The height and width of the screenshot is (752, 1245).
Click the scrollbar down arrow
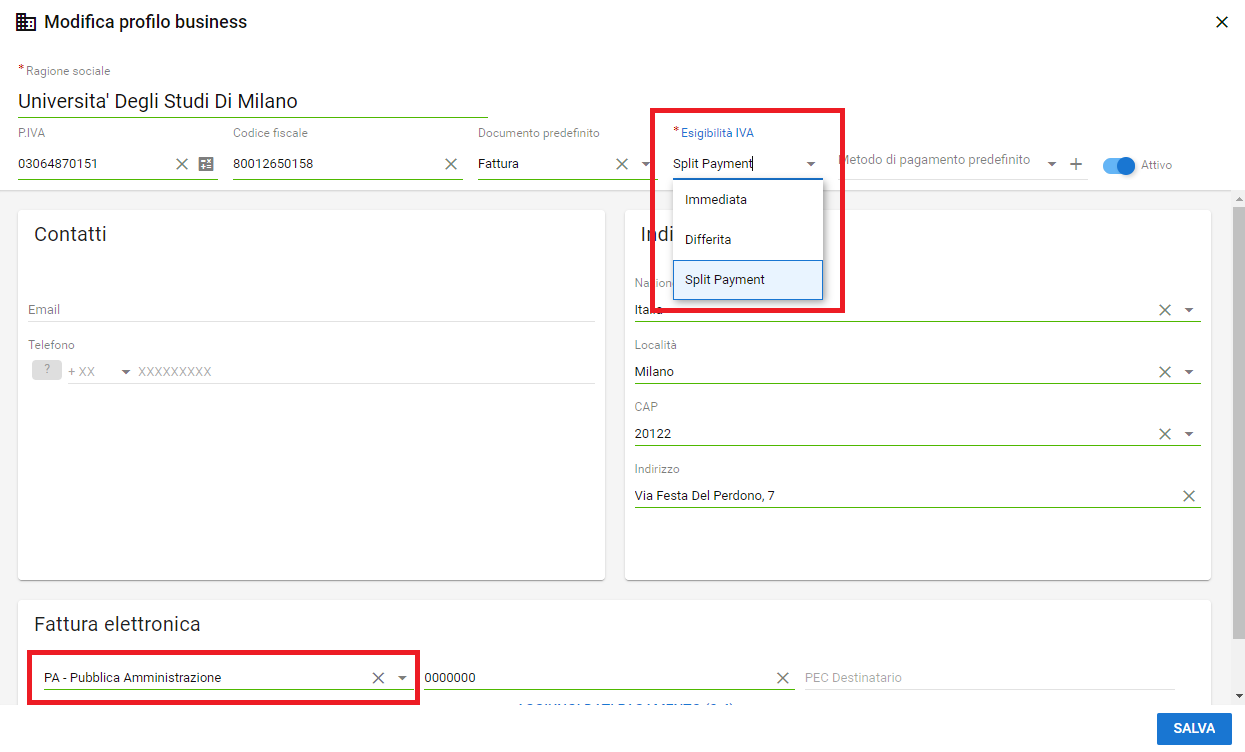coord(1239,696)
